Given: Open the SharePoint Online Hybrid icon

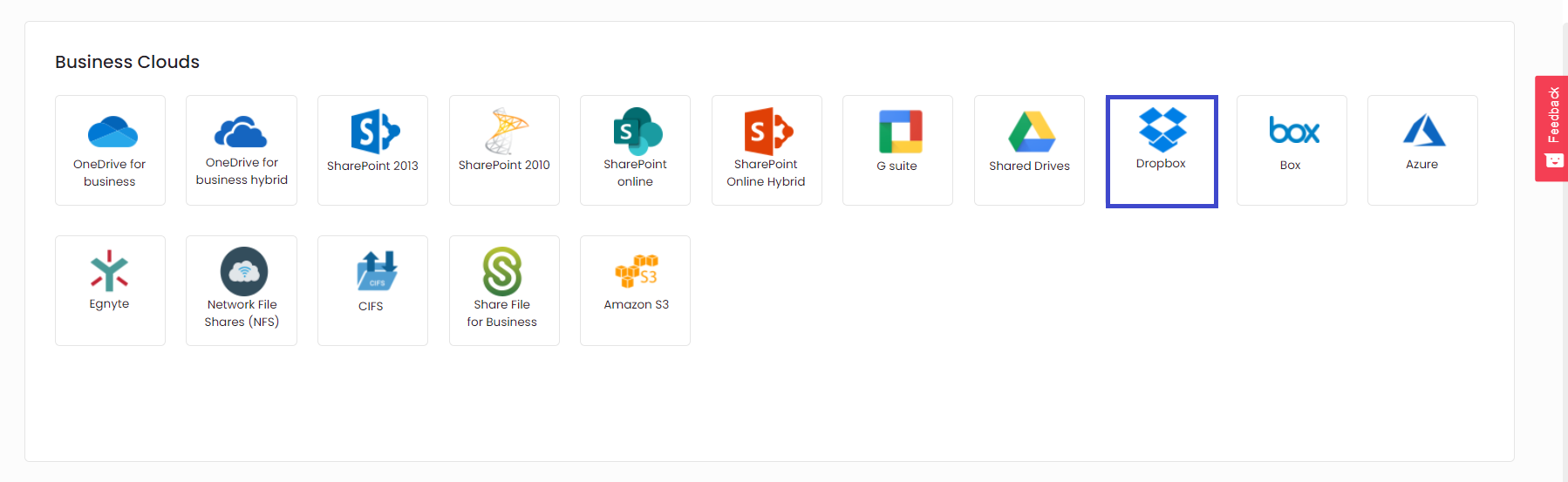Looking at the screenshot, I should tap(768, 132).
